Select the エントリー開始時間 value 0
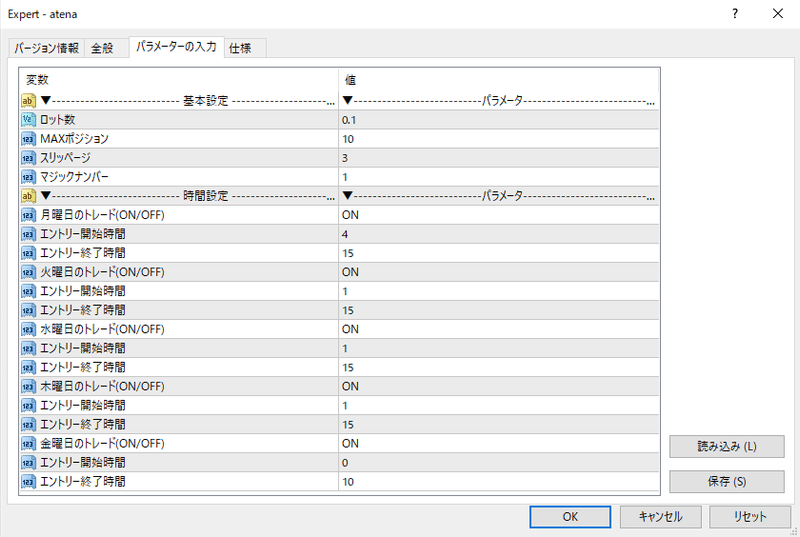 pyautogui.click(x=345, y=463)
